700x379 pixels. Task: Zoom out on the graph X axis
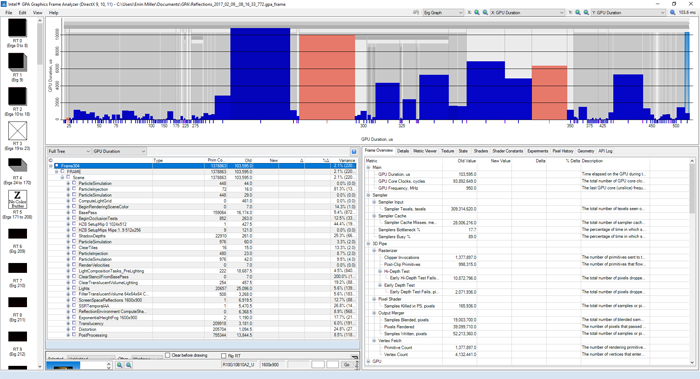tap(485, 12)
